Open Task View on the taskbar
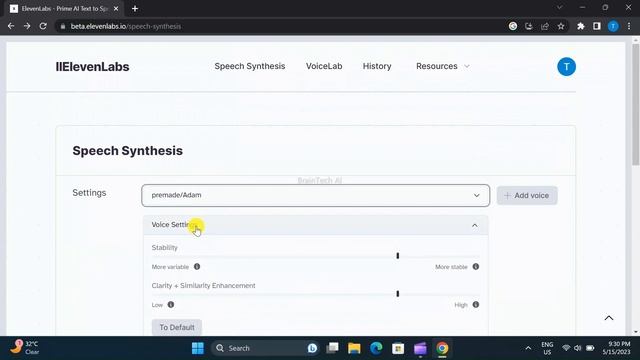The height and width of the screenshot is (360, 640). 333,348
